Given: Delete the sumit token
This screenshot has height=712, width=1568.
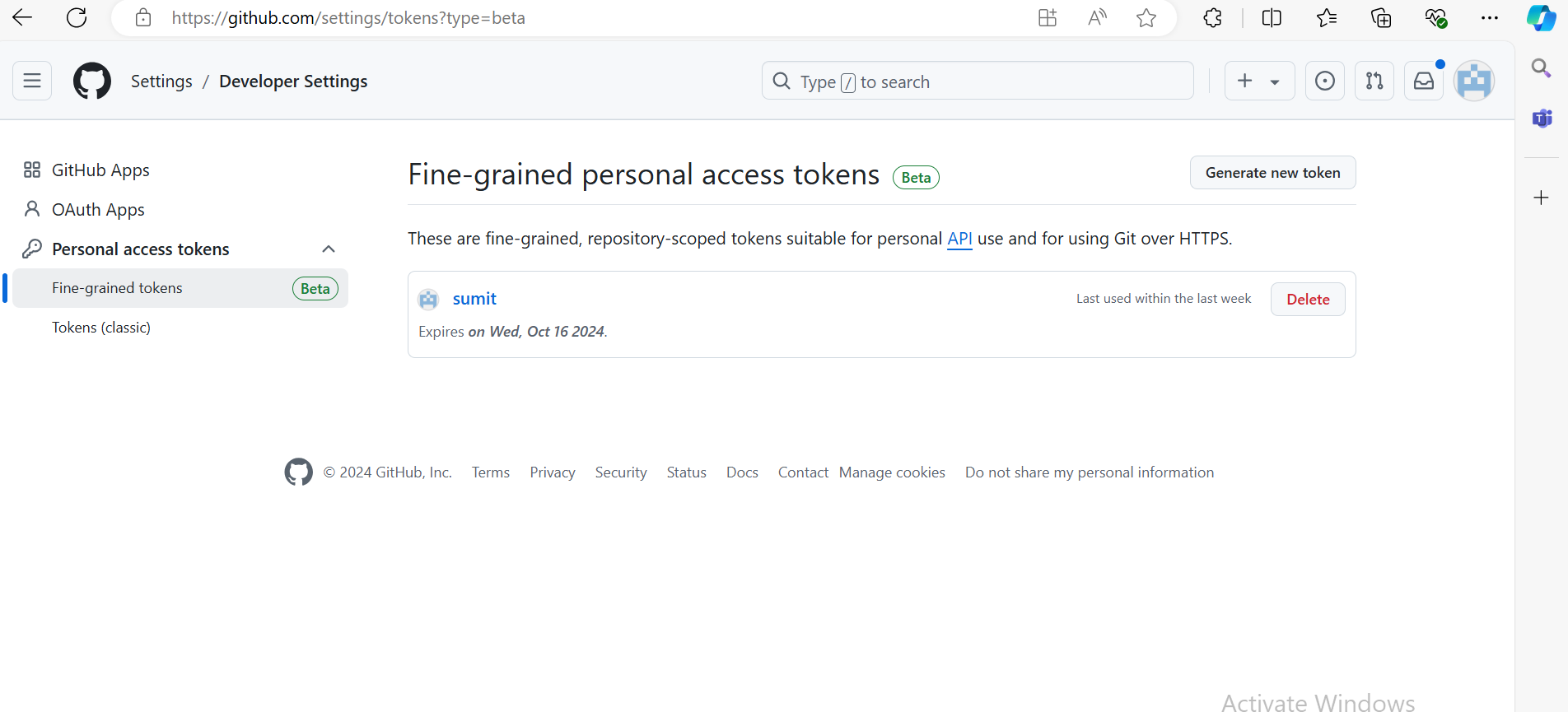Looking at the screenshot, I should click(x=1307, y=300).
